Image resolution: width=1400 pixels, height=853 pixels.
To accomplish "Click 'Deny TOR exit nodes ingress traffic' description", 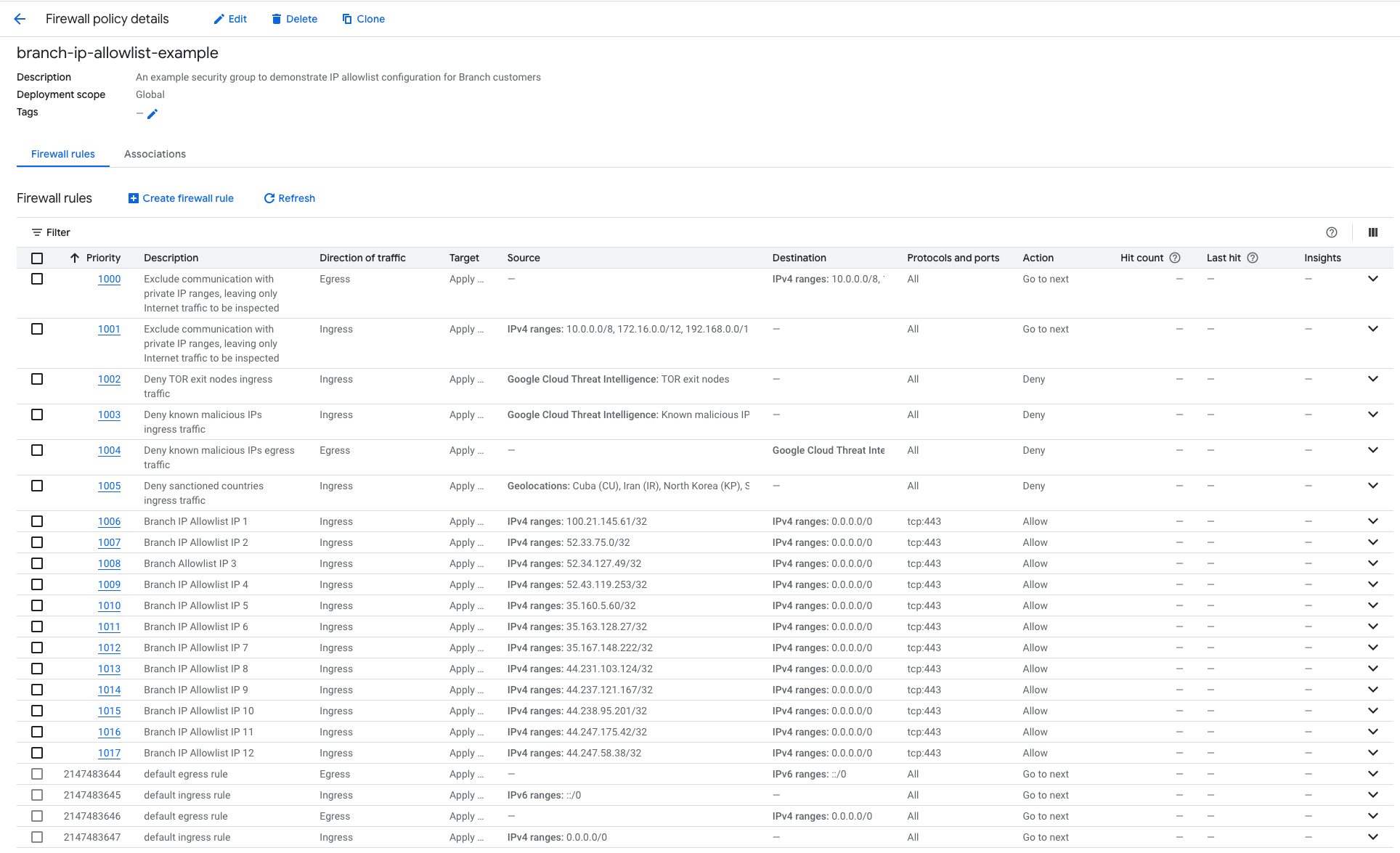I will point(208,386).
